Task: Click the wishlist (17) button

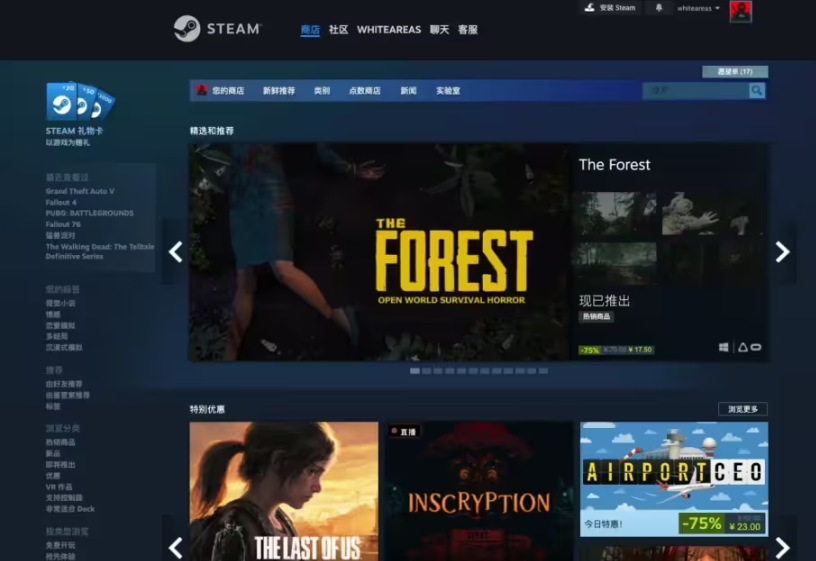Action: pos(735,71)
